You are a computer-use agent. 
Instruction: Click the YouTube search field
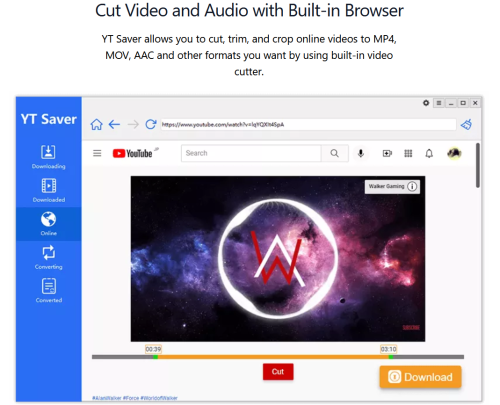251,153
